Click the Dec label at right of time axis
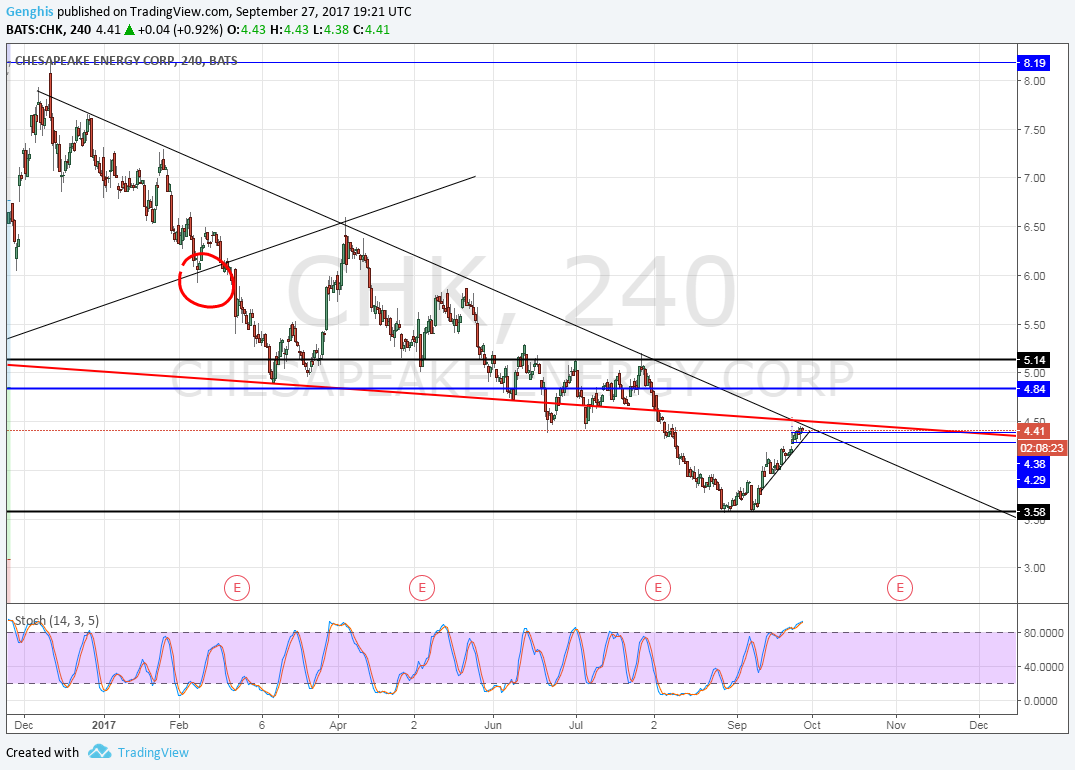 [x=979, y=725]
